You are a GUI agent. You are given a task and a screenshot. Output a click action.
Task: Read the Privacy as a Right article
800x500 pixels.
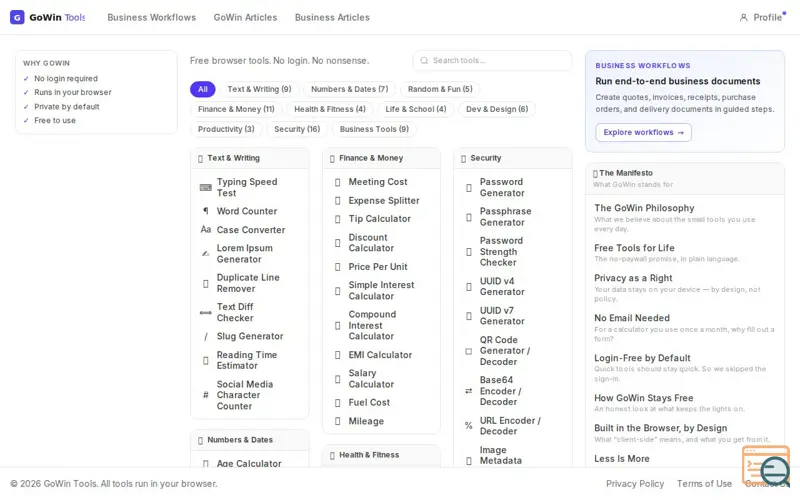[x=633, y=278]
